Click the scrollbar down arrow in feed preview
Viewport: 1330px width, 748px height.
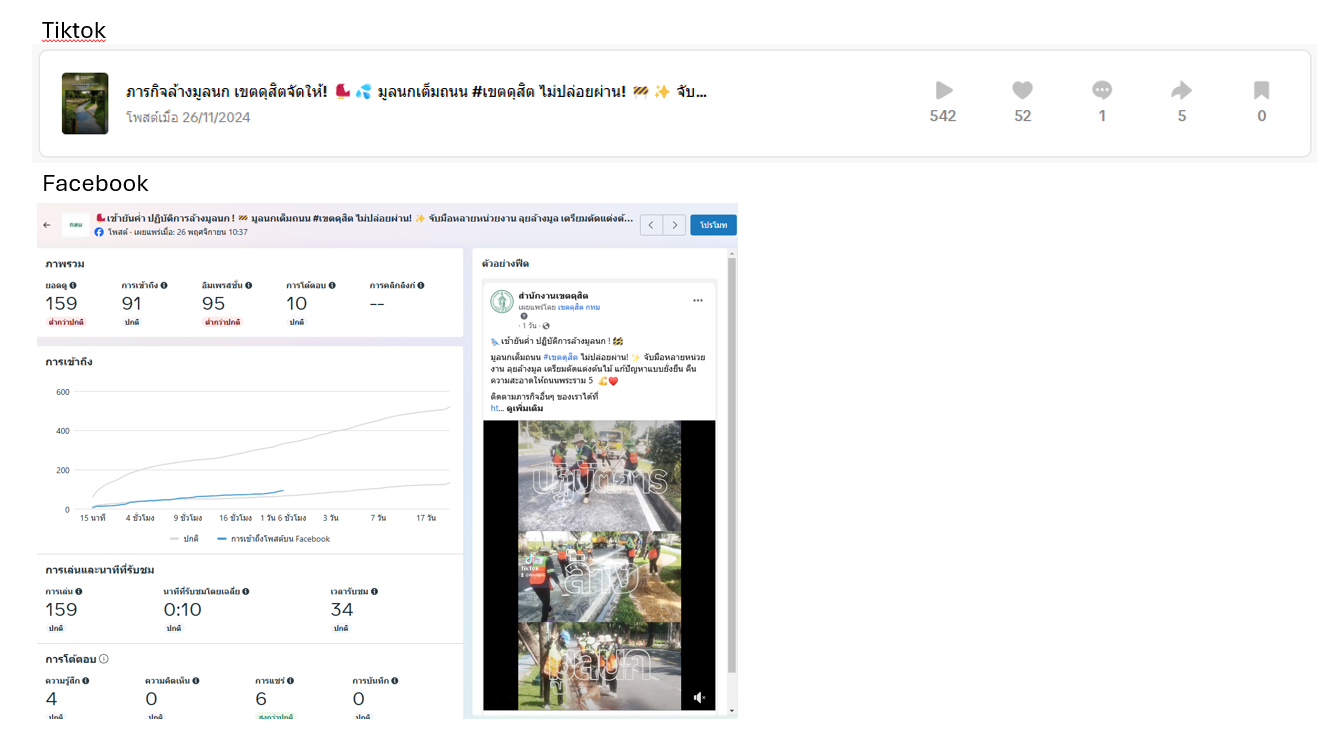(732, 712)
